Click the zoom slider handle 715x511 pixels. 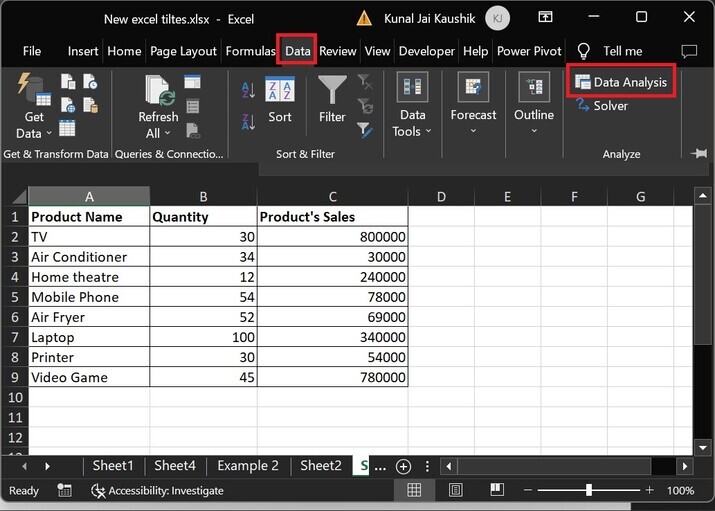[x=588, y=490]
